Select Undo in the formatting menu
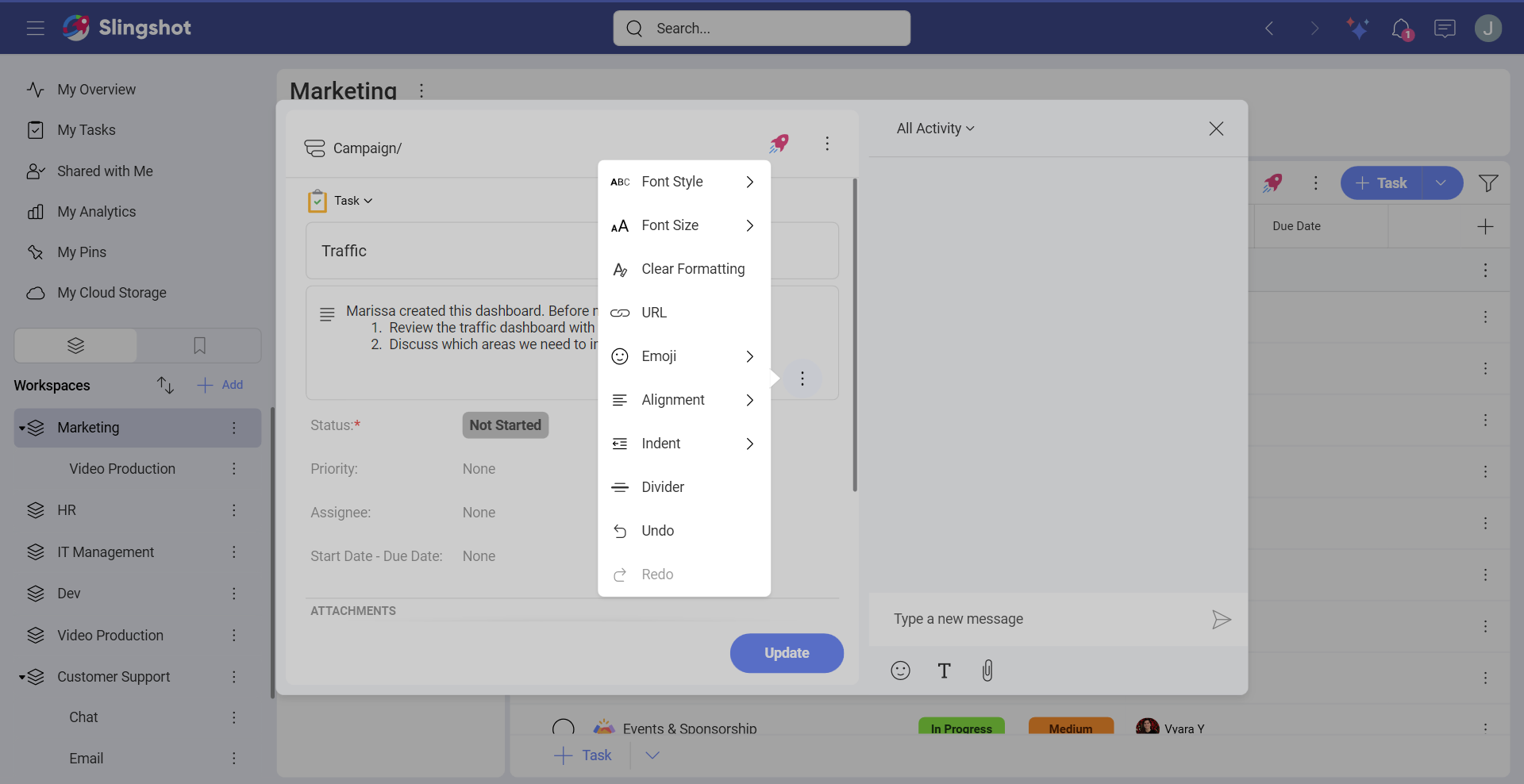 (684, 531)
